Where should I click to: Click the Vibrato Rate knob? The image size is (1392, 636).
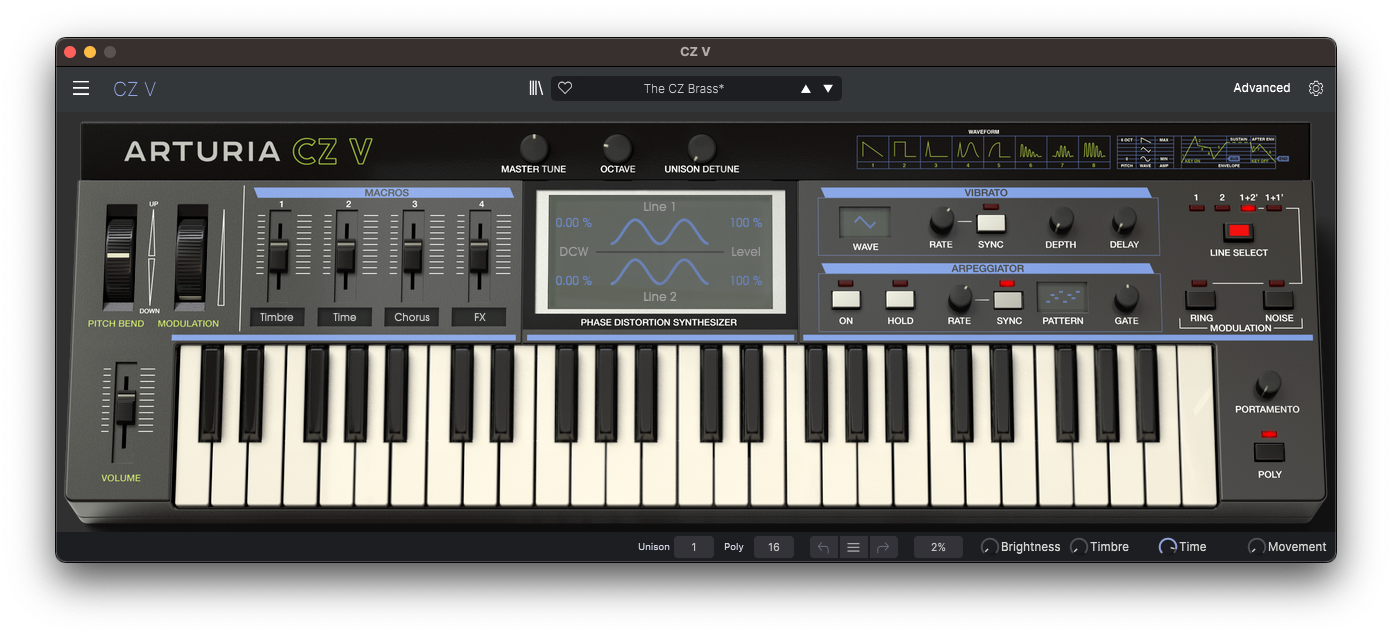click(x=941, y=221)
